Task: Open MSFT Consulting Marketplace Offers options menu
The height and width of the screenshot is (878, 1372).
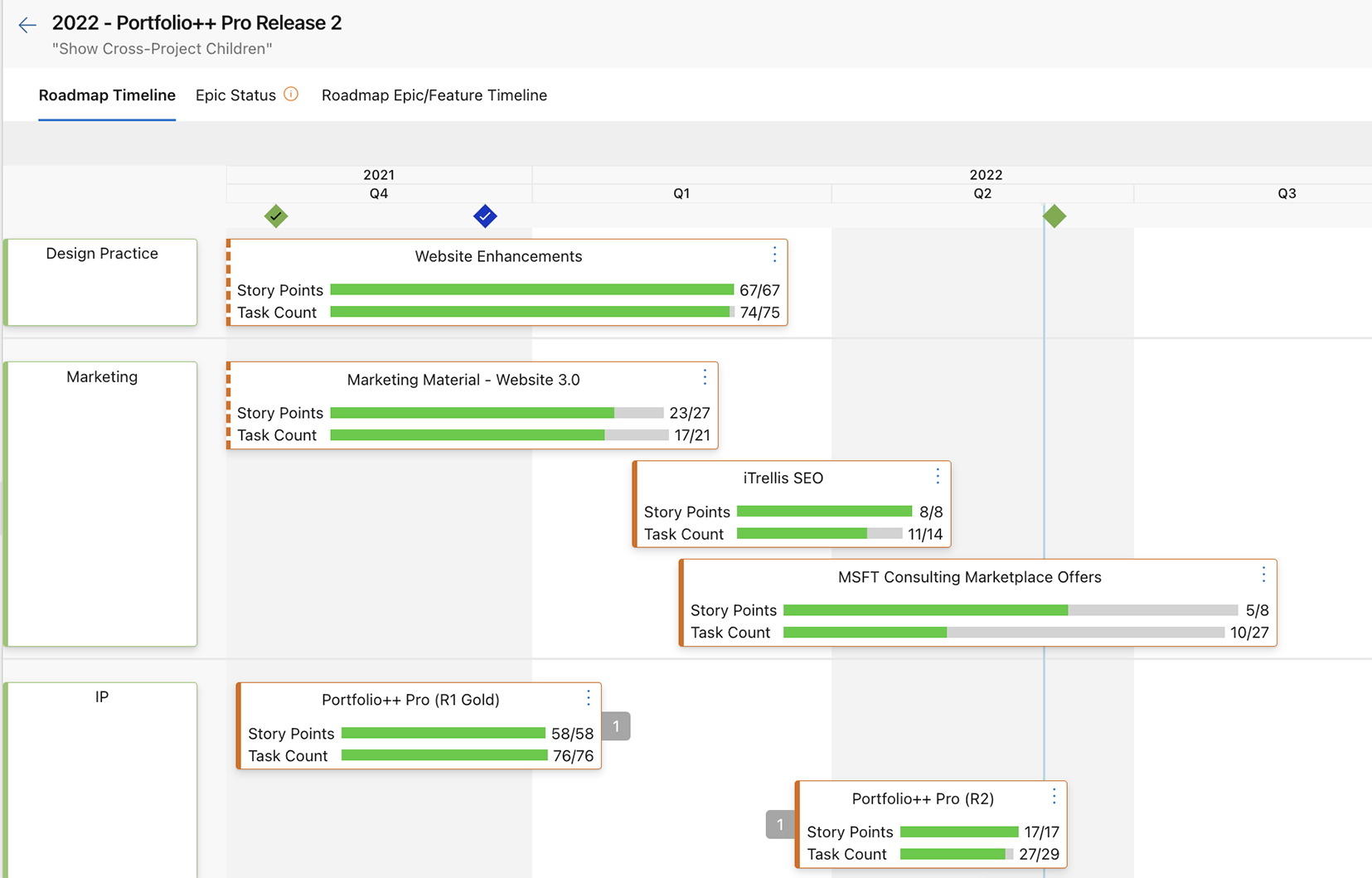Action: point(1263,574)
